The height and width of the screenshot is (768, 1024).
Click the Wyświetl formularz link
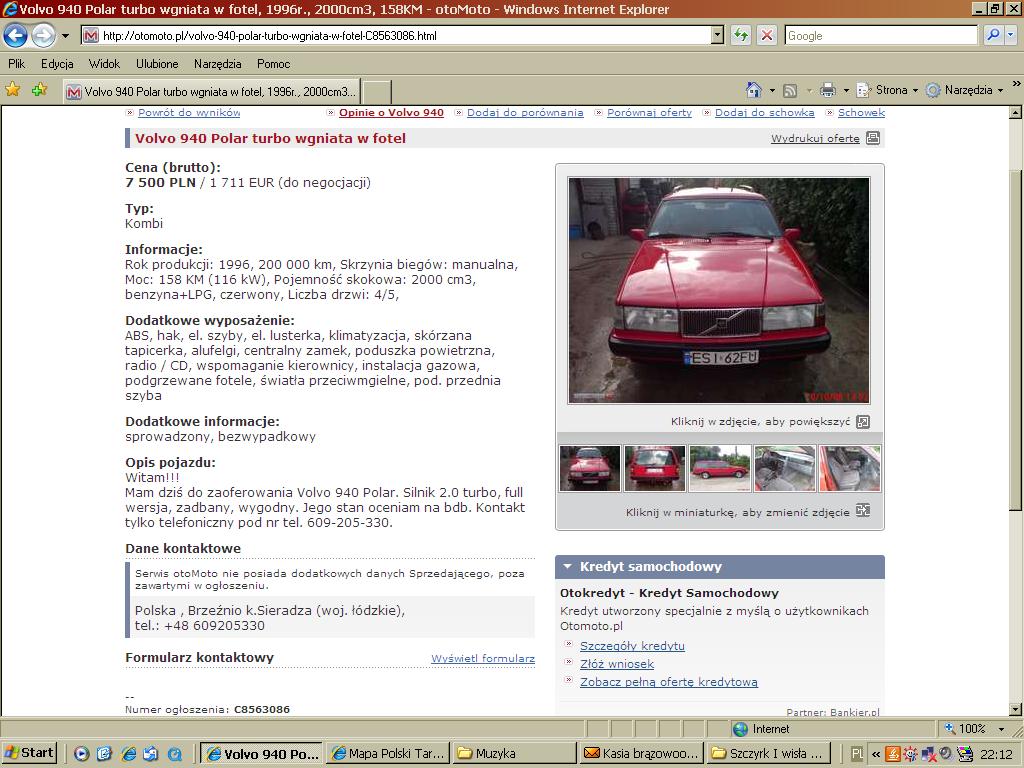tap(482, 659)
